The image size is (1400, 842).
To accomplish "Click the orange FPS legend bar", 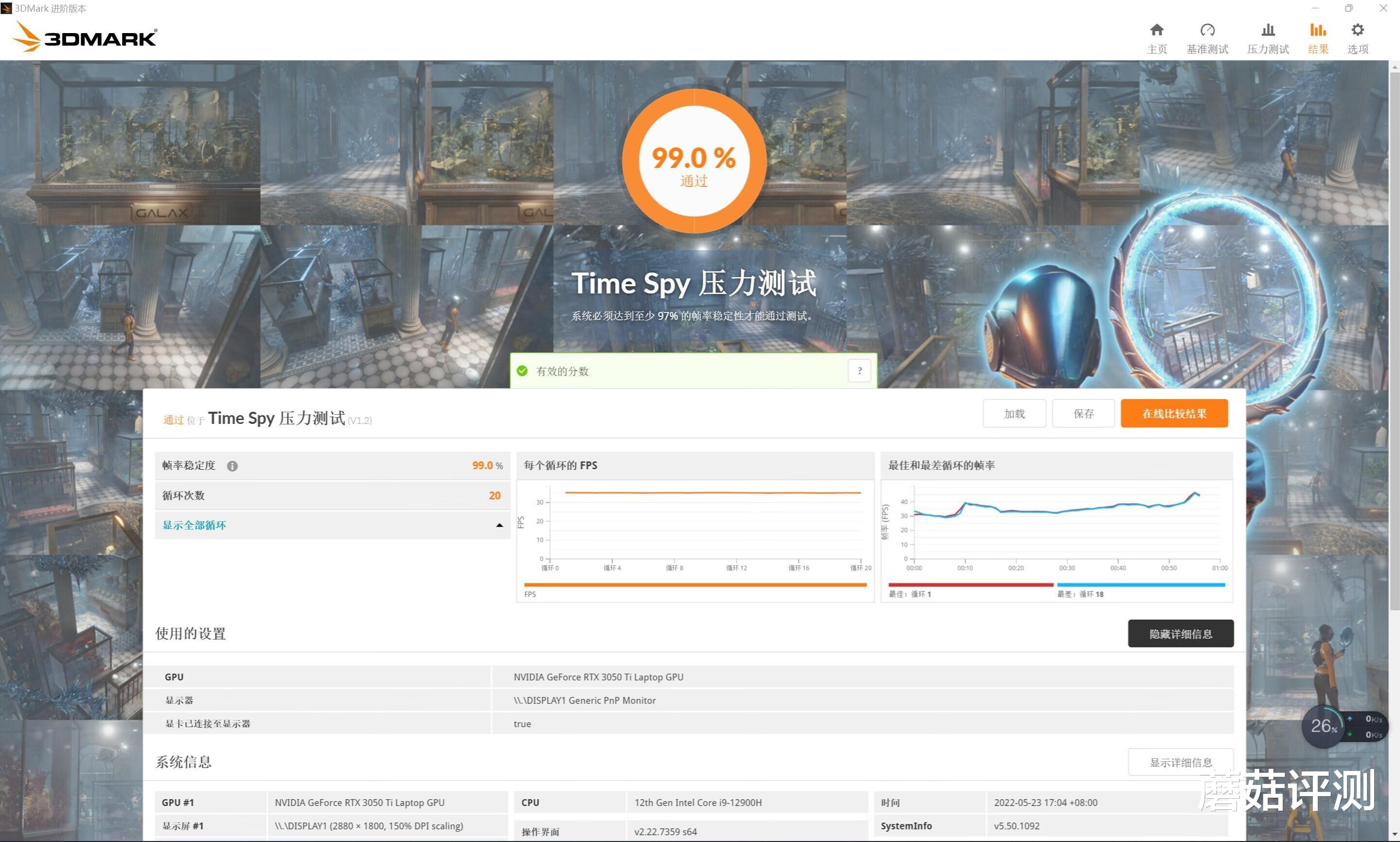I will tap(695, 585).
